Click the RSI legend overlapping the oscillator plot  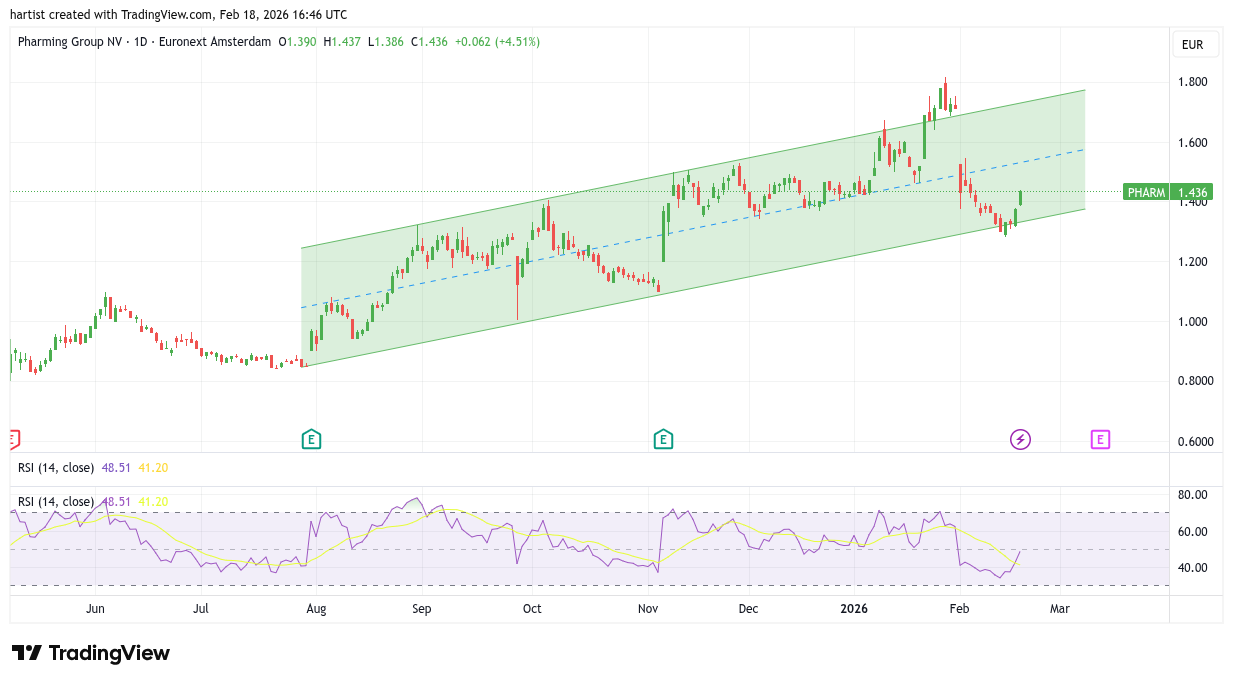[56, 501]
